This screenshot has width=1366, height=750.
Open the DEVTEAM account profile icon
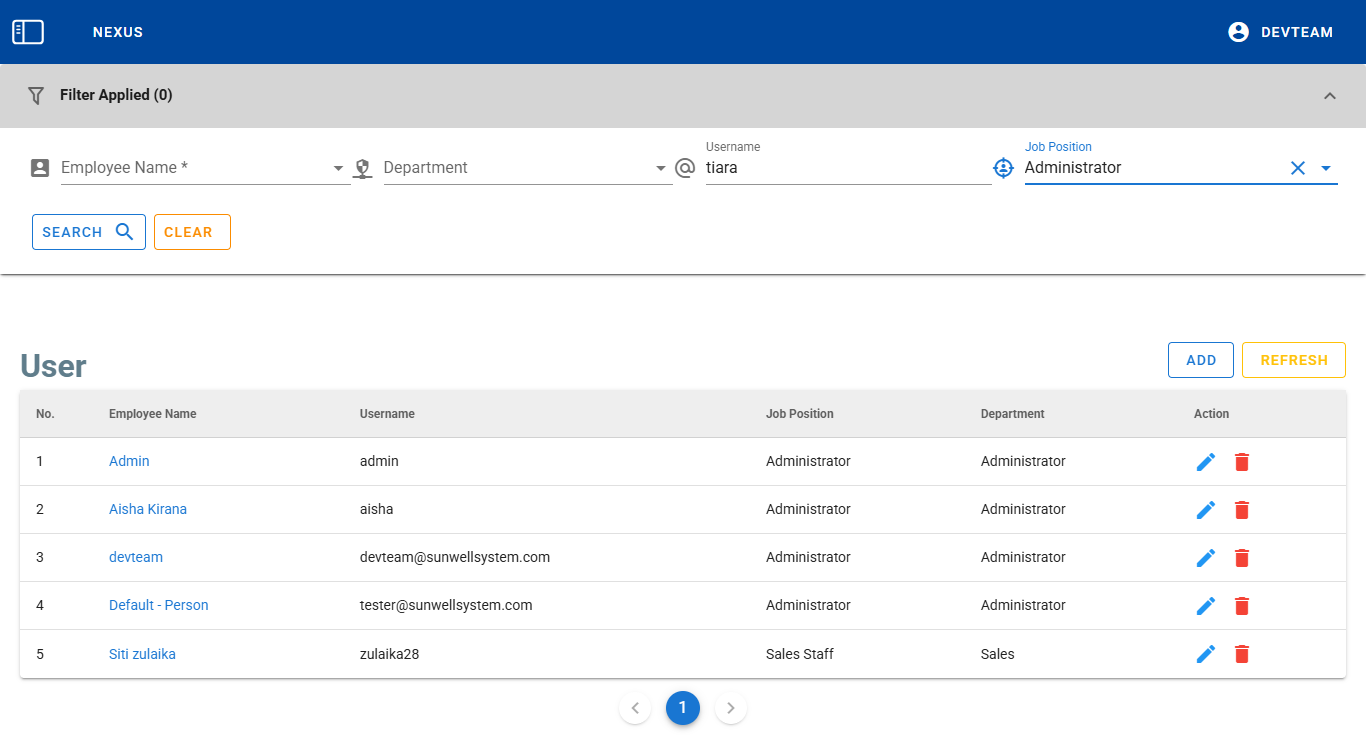(1238, 32)
